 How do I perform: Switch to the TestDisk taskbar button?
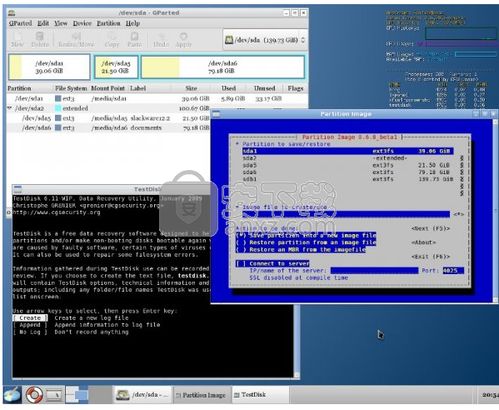coord(260,395)
